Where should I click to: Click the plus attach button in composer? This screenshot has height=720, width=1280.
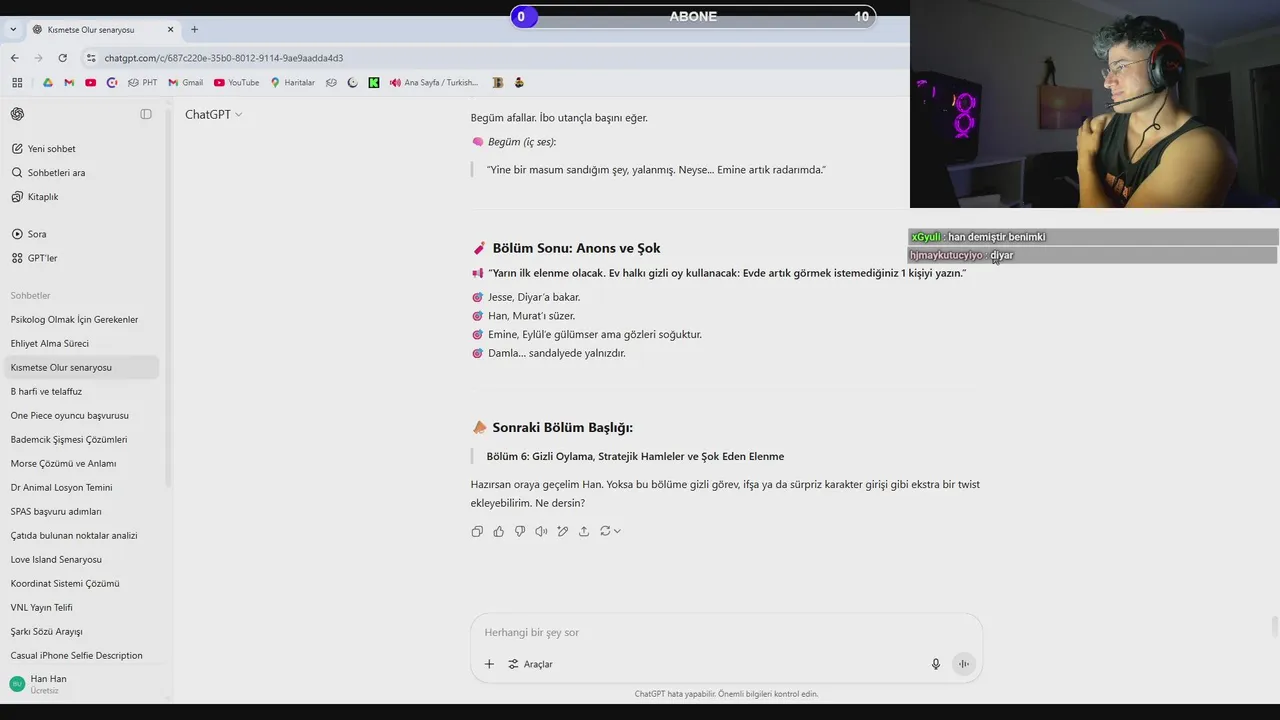click(489, 664)
